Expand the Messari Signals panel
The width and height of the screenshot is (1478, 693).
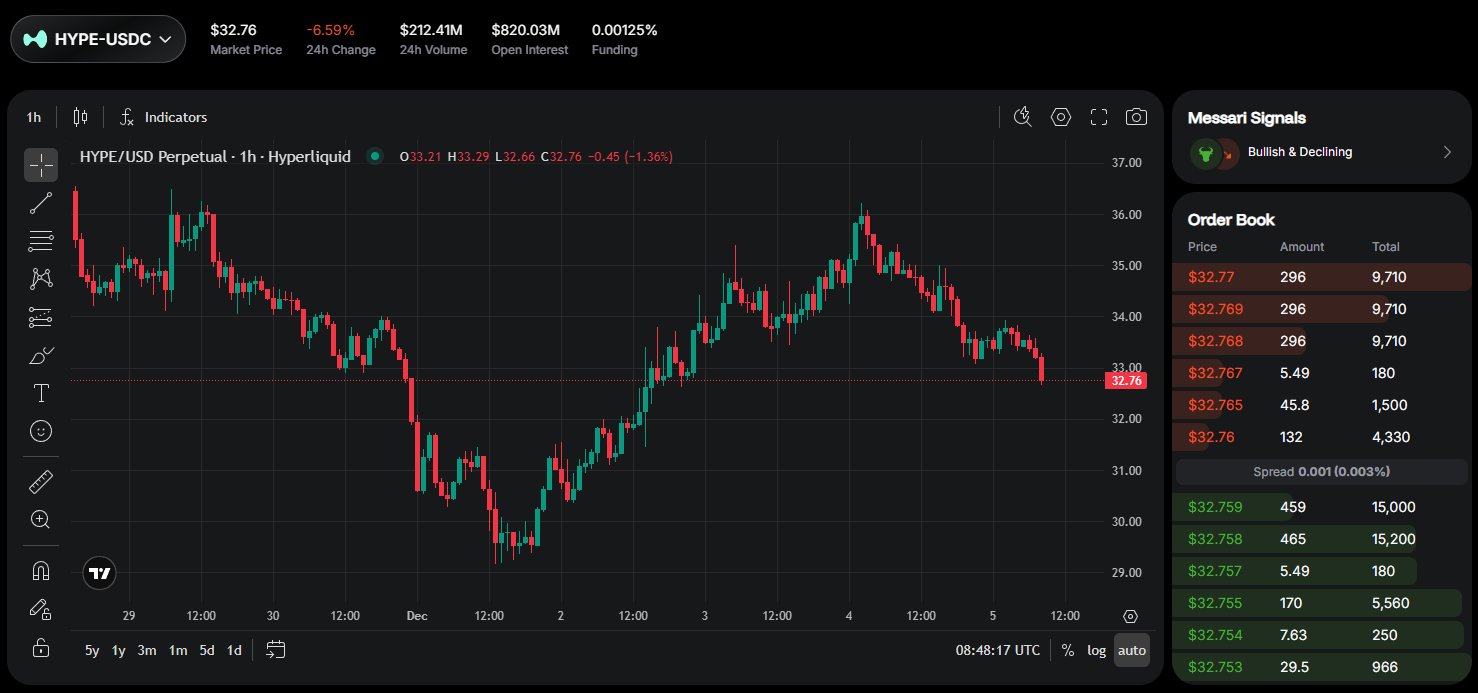click(x=1446, y=152)
